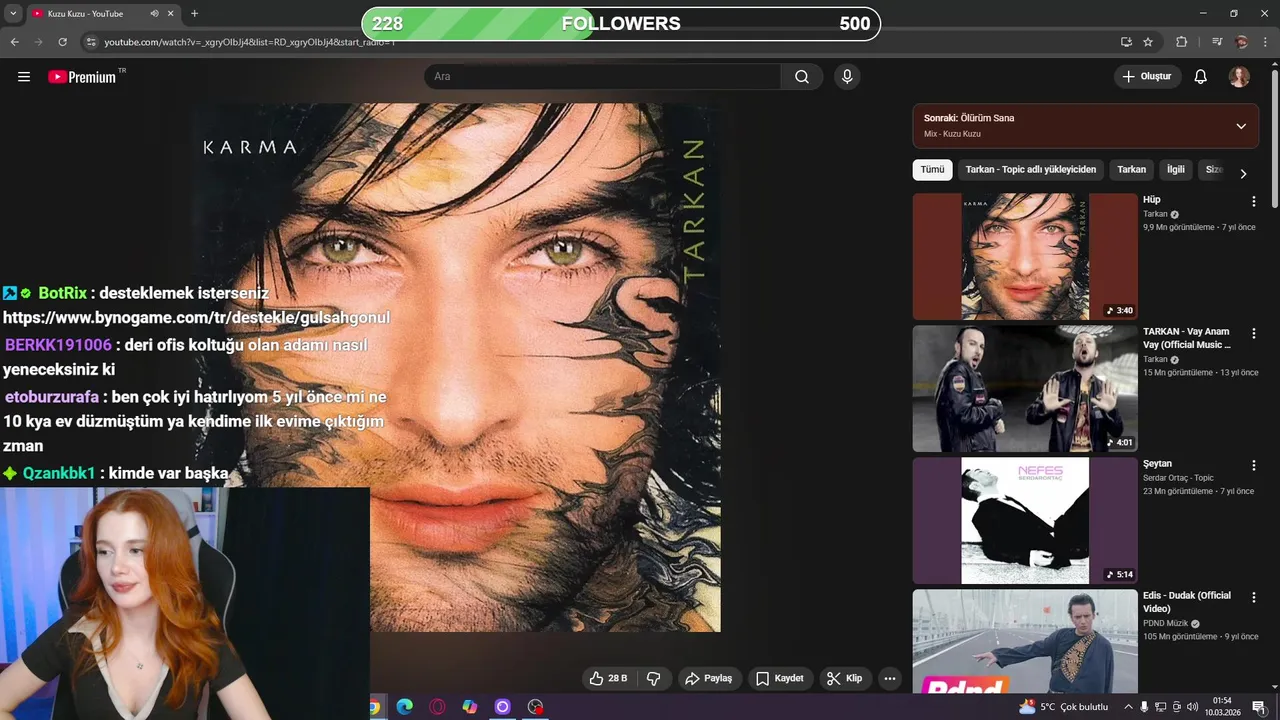
Task: Open the Hüp video thumbnail
Action: click(1025, 256)
